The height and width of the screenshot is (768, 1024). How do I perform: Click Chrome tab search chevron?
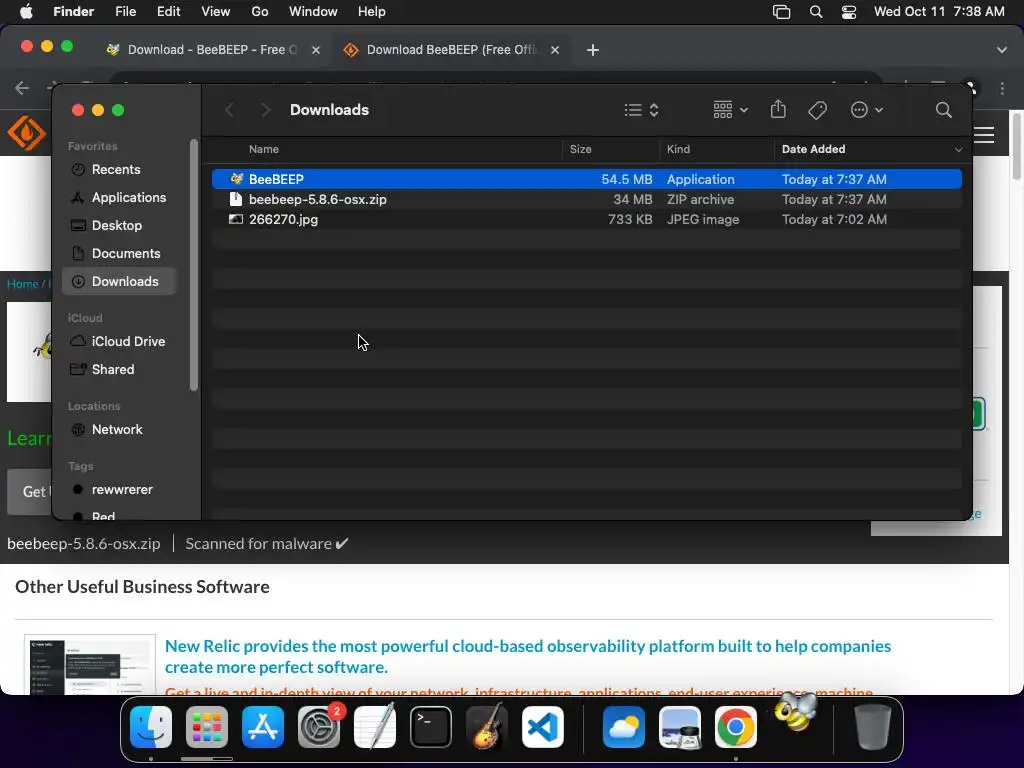tap(1001, 50)
